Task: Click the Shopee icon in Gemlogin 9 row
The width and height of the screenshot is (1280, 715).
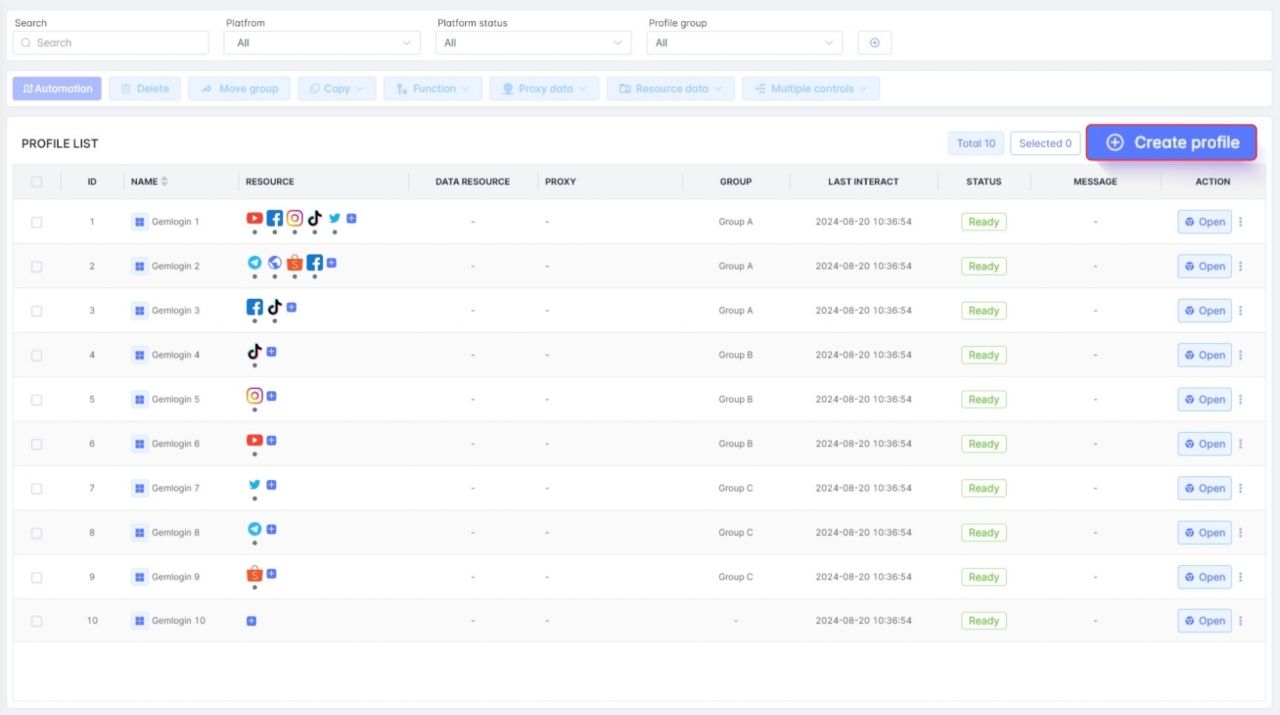Action: click(254, 574)
